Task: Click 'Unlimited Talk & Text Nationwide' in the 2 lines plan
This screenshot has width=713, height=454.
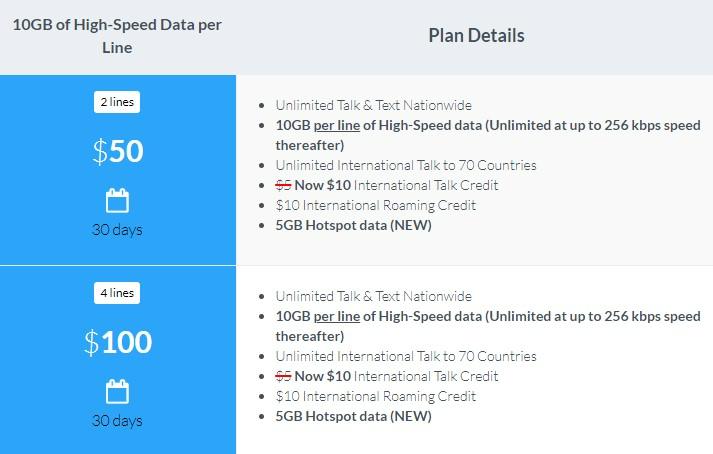Action: [373, 105]
